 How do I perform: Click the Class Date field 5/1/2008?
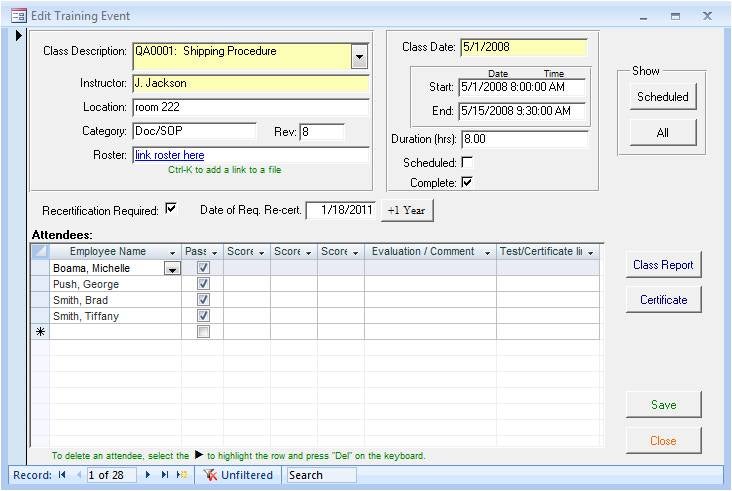(x=524, y=47)
